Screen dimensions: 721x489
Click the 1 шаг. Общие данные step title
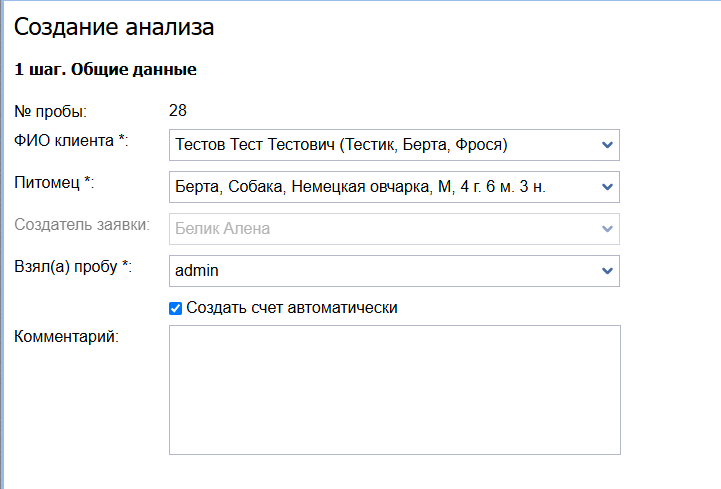click(105, 70)
